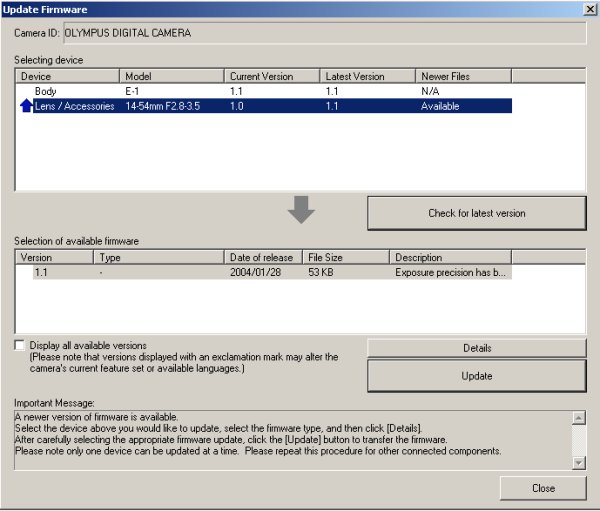Screen dimensions: 600x511
Task: Click the Type column header
Action: pyautogui.click(x=159, y=257)
